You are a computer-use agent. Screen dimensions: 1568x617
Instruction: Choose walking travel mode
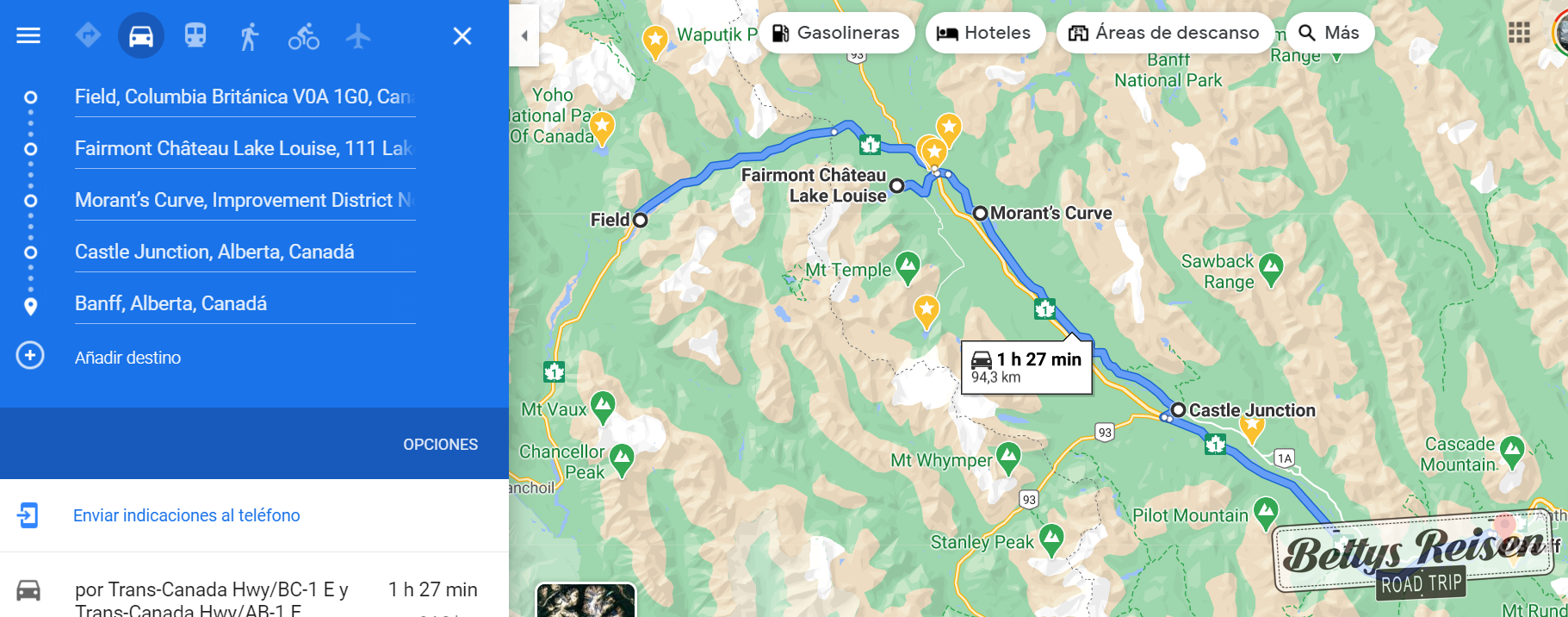(x=250, y=36)
